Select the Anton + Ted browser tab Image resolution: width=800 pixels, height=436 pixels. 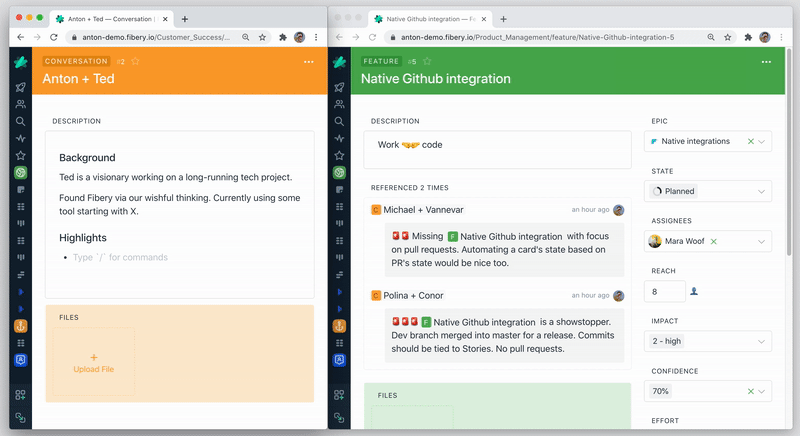pos(110,18)
